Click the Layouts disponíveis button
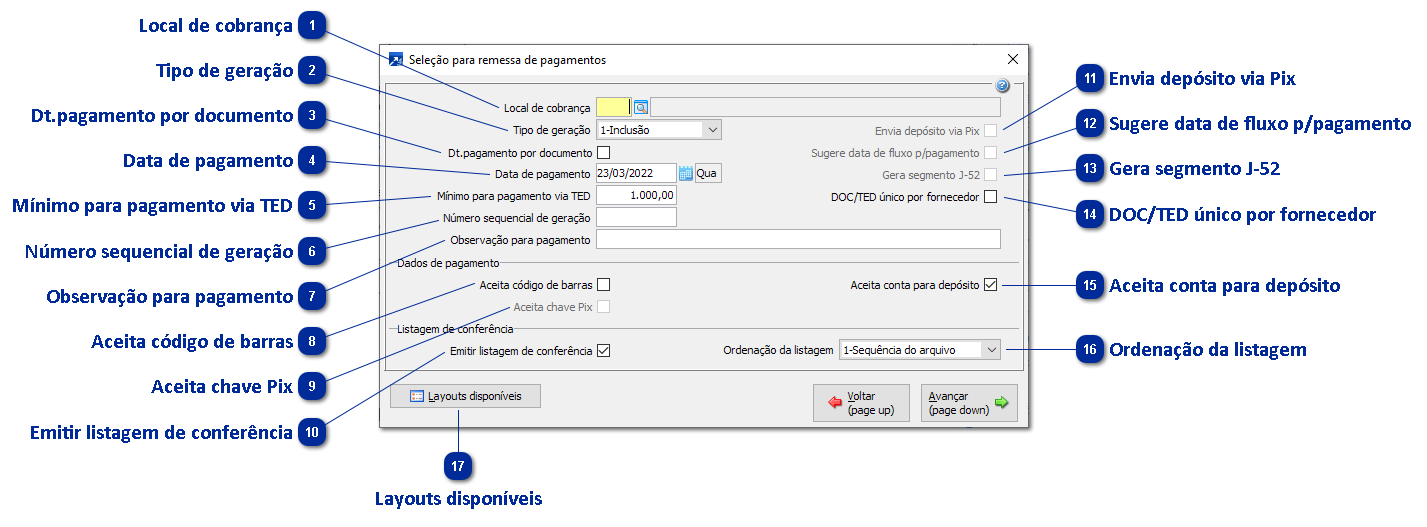 pos(466,396)
